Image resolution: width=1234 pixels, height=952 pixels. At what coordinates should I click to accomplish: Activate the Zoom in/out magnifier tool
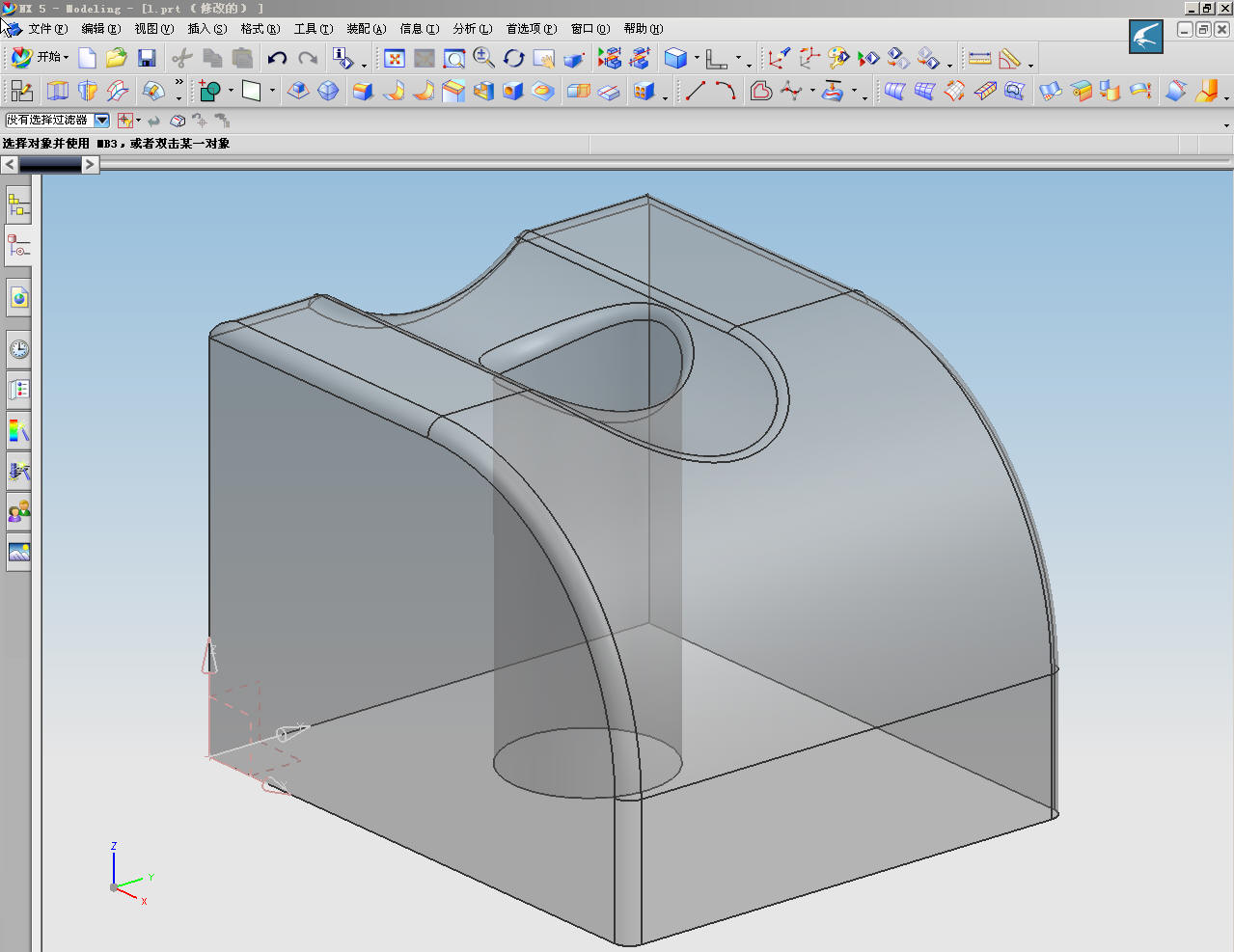(483, 59)
